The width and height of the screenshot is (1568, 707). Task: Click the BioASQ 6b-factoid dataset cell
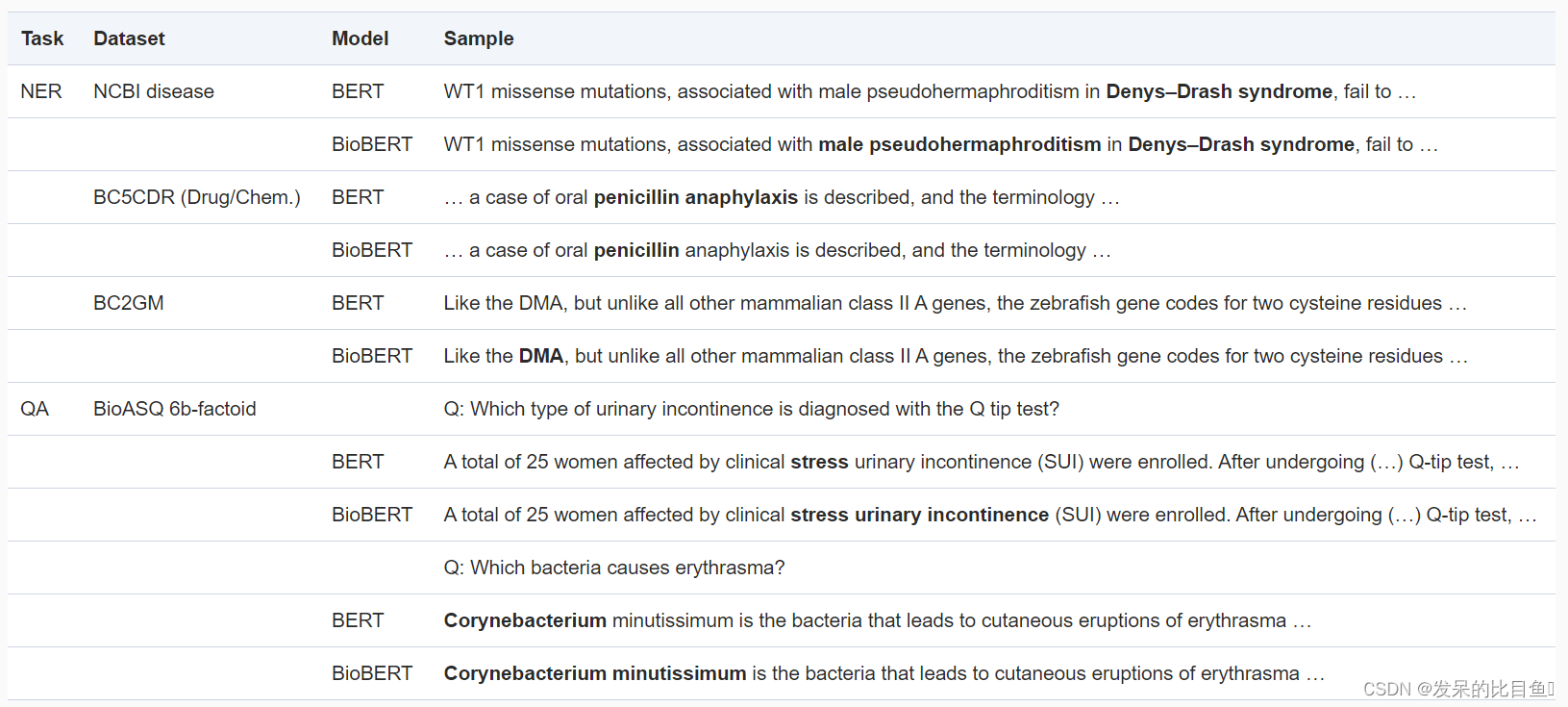pyautogui.click(x=175, y=409)
